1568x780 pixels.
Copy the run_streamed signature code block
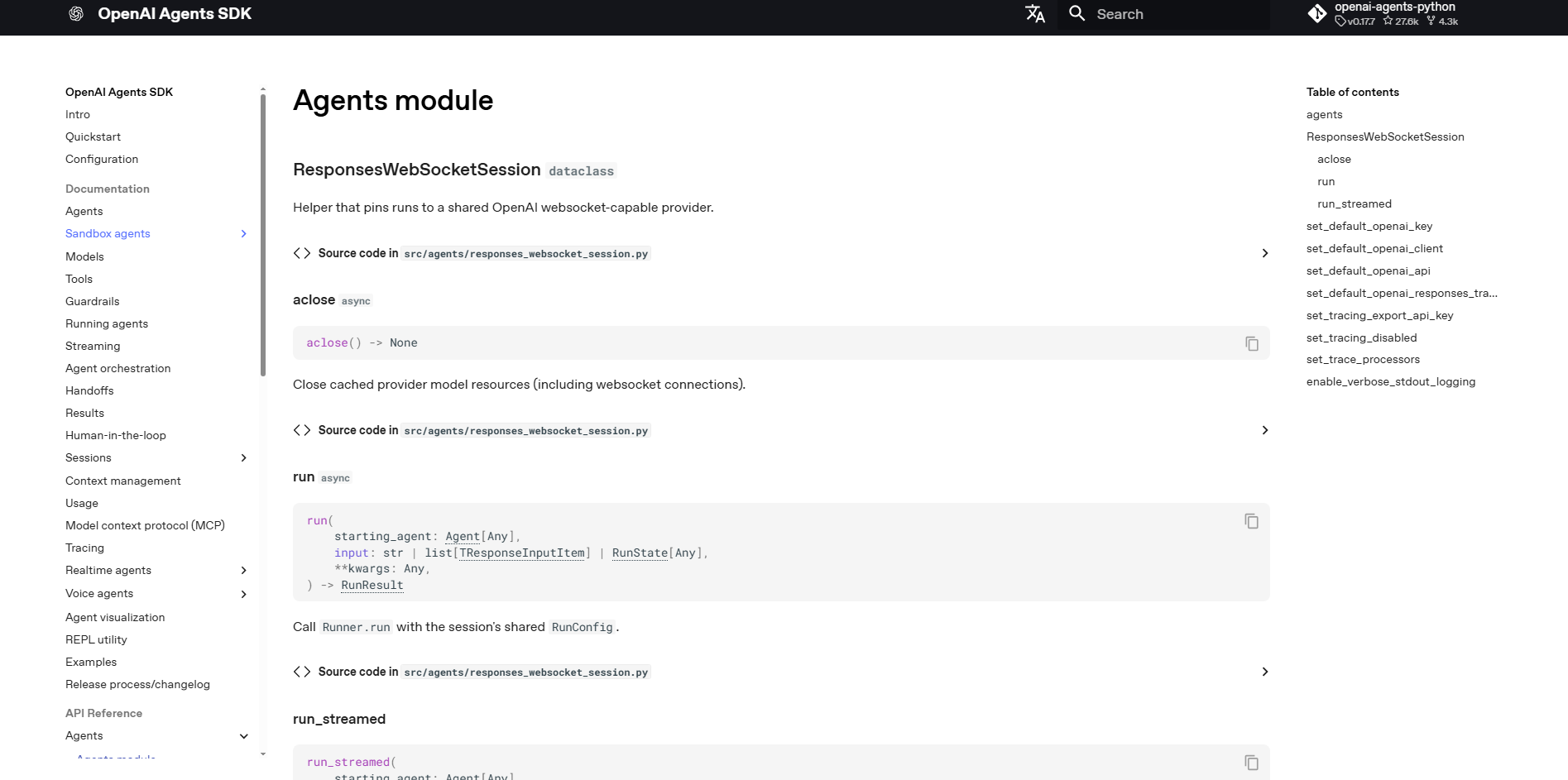(x=1252, y=763)
